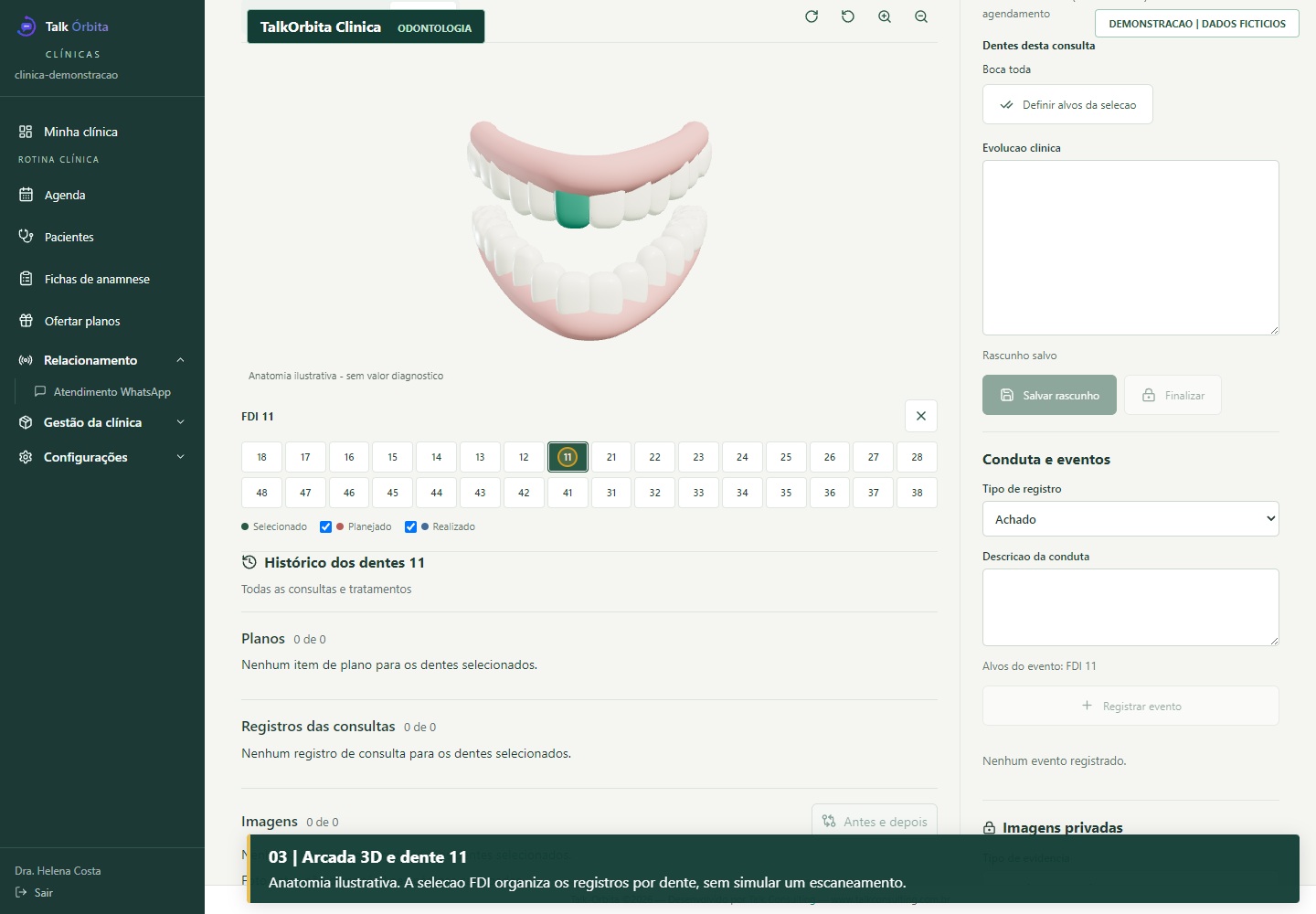Click the "Alvos do evento: FDI 11" text
This screenshot has width=1316, height=914.
coord(1039,666)
